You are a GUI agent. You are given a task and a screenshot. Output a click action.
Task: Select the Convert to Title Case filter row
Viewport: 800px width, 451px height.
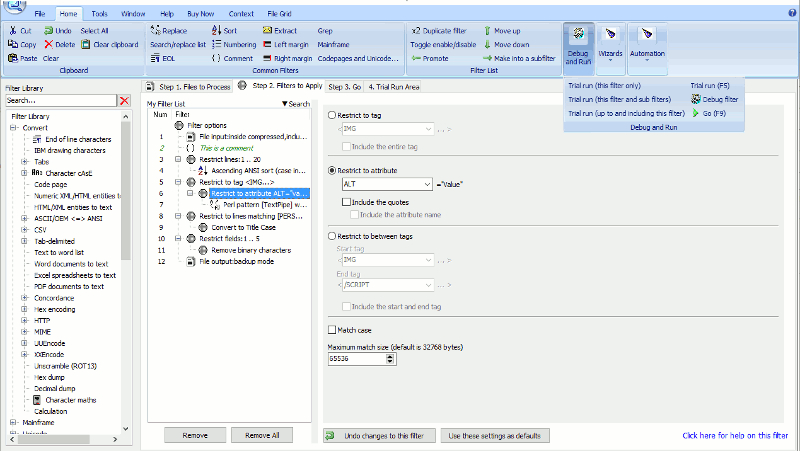[243, 228]
